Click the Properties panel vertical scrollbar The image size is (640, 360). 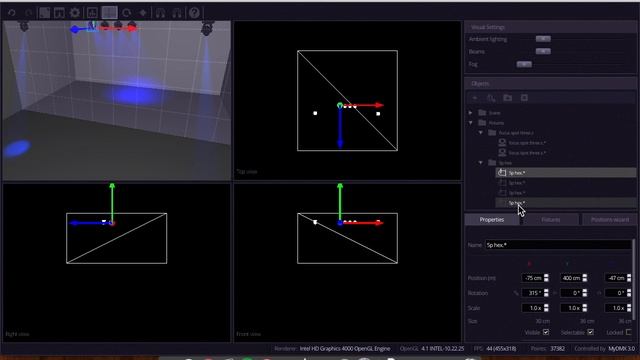pos(634,280)
